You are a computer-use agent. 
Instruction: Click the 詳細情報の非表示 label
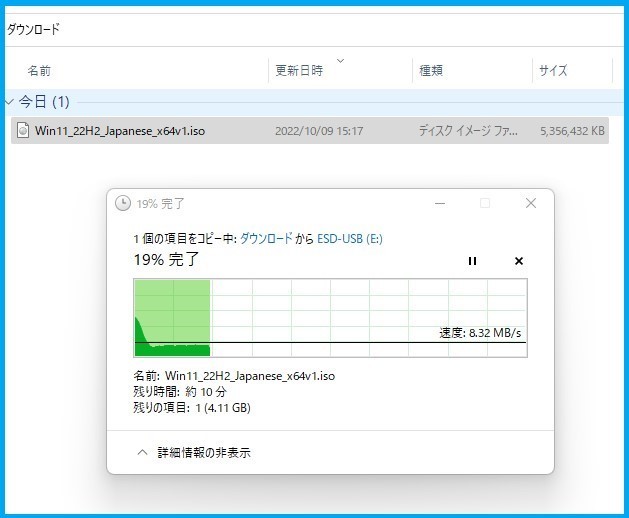click(204, 453)
